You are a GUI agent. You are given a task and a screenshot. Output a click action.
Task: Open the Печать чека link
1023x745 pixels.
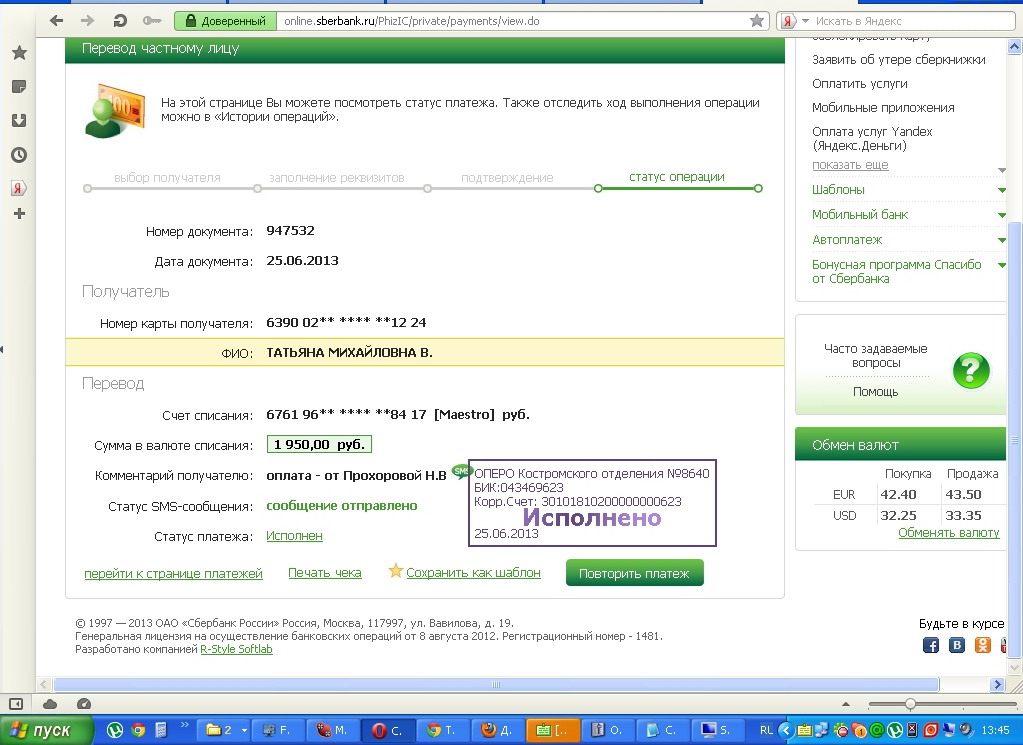point(325,573)
